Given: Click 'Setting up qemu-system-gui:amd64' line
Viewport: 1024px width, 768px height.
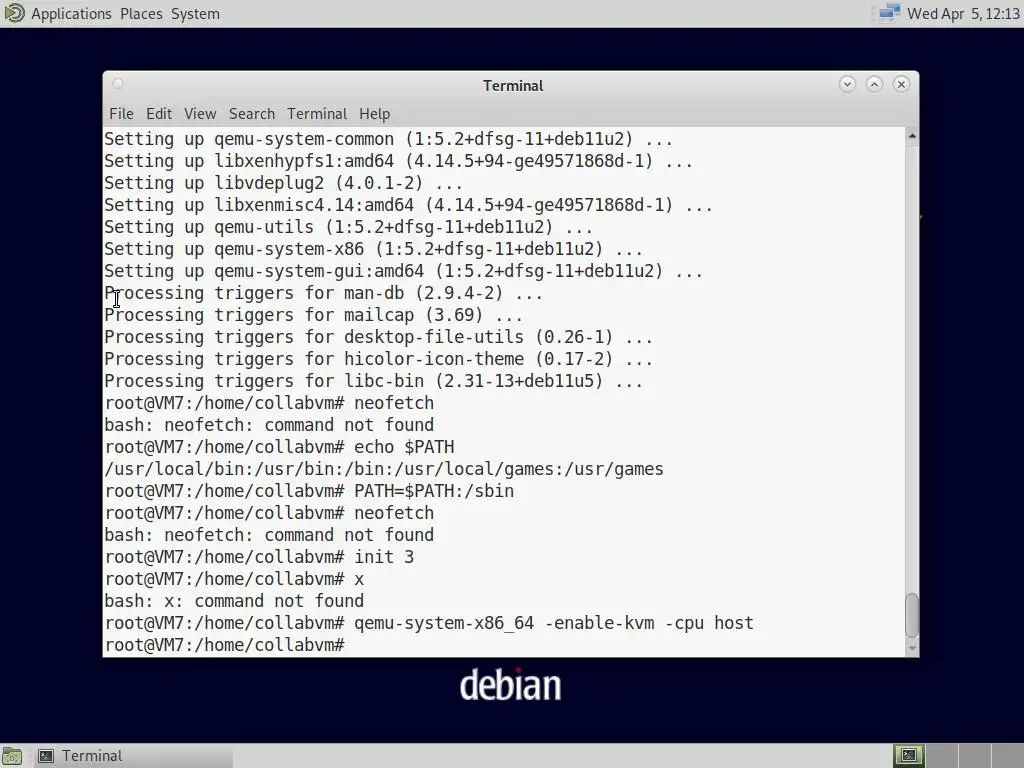Looking at the screenshot, I should [404, 271].
